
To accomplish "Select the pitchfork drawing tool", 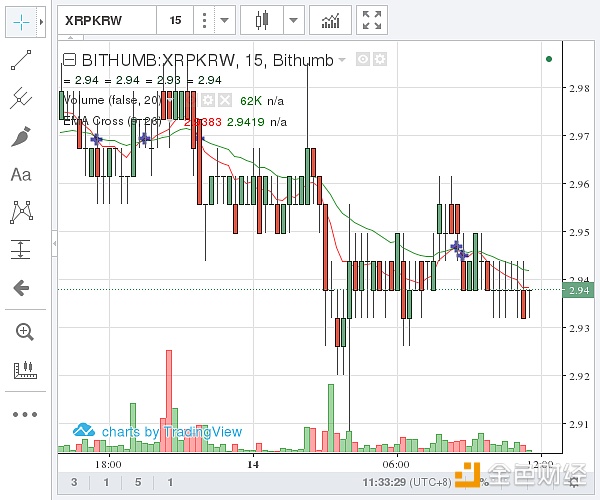I will (21, 98).
